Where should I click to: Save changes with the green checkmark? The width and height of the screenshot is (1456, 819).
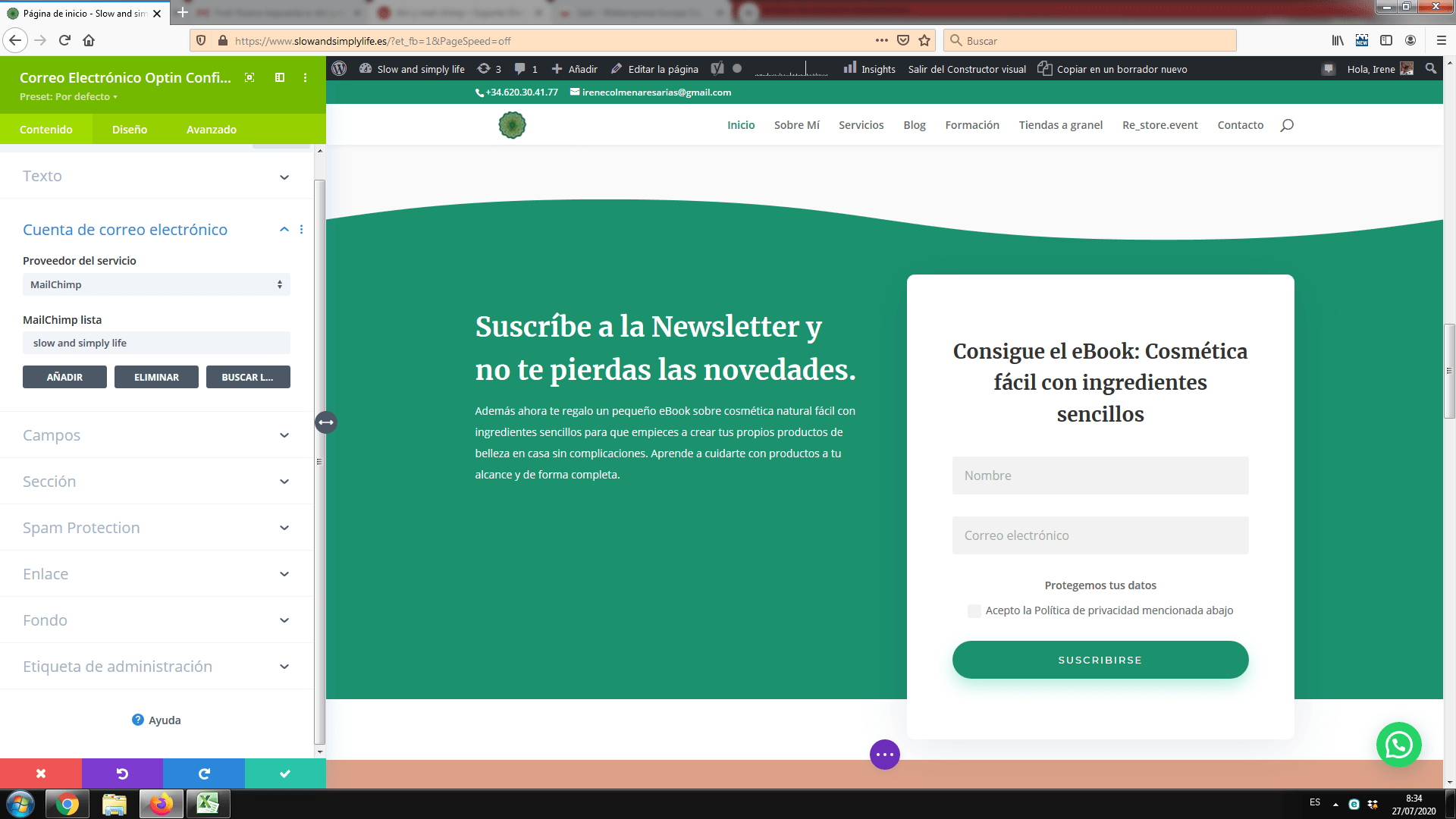click(285, 773)
